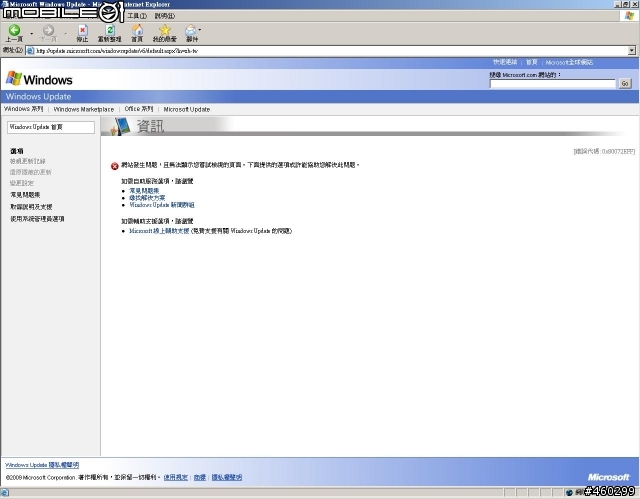Click the status bar page icon
640x499 pixels.
tap(4, 492)
